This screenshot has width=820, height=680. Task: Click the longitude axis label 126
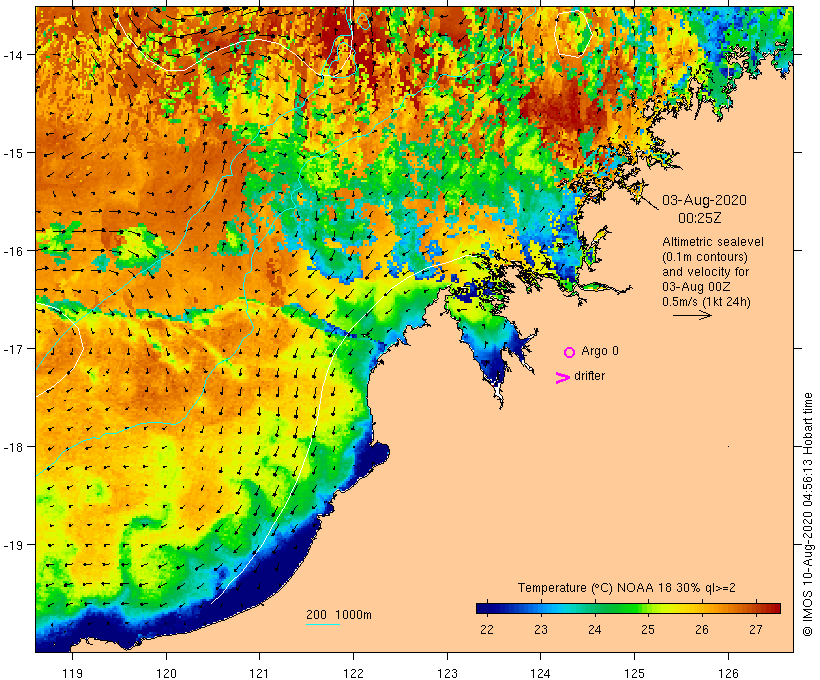pyautogui.click(x=728, y=673)
